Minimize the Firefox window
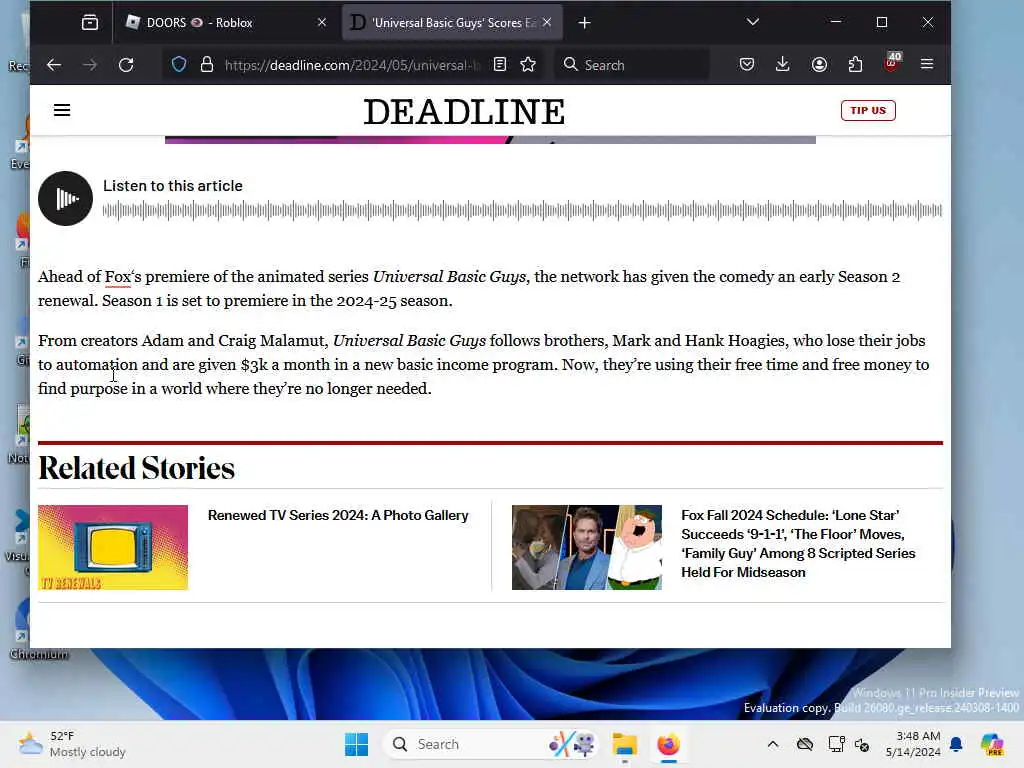The height and width of the screenshot is (768, 1024). 835,22
